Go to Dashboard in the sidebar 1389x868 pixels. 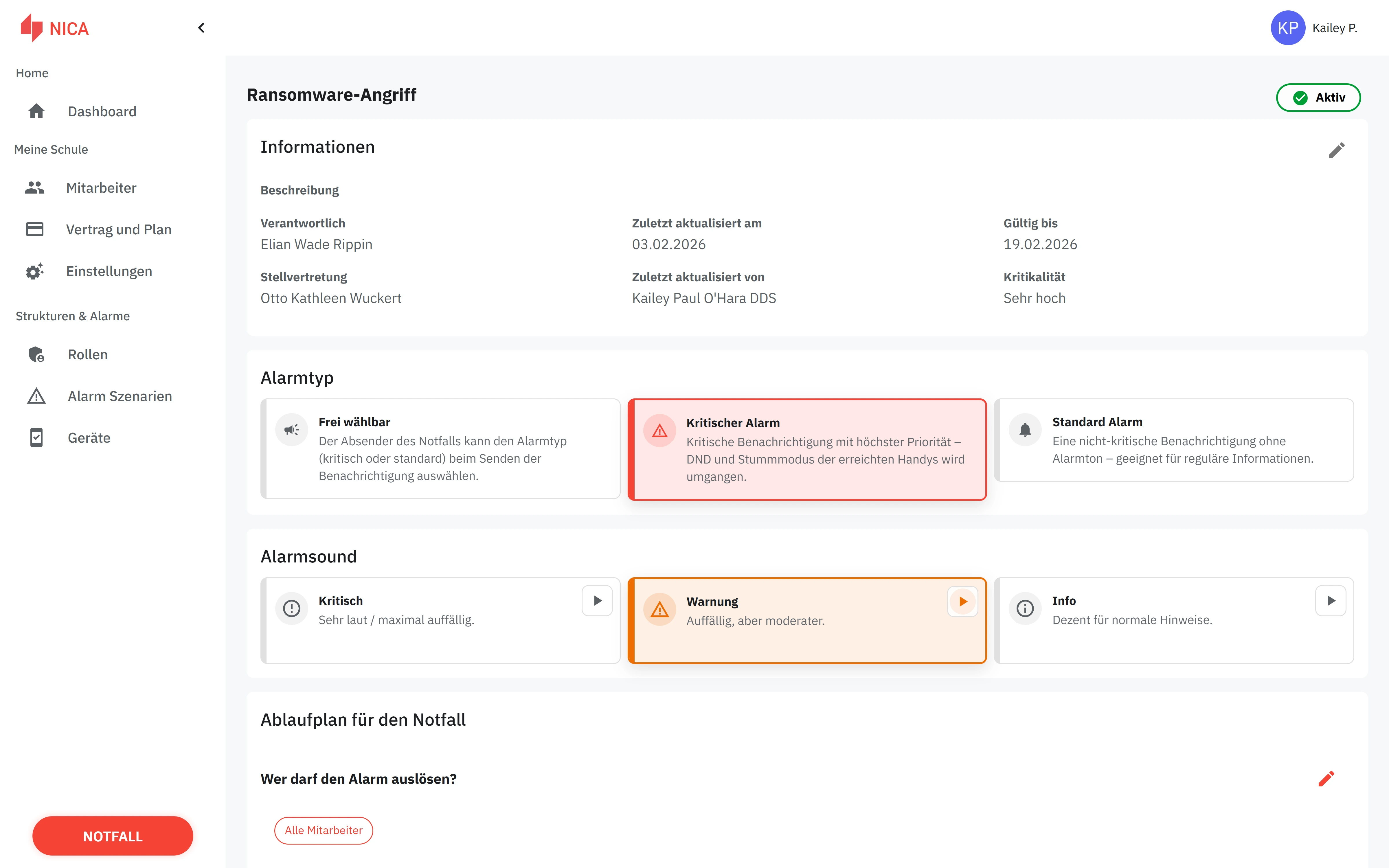[102, 111]
